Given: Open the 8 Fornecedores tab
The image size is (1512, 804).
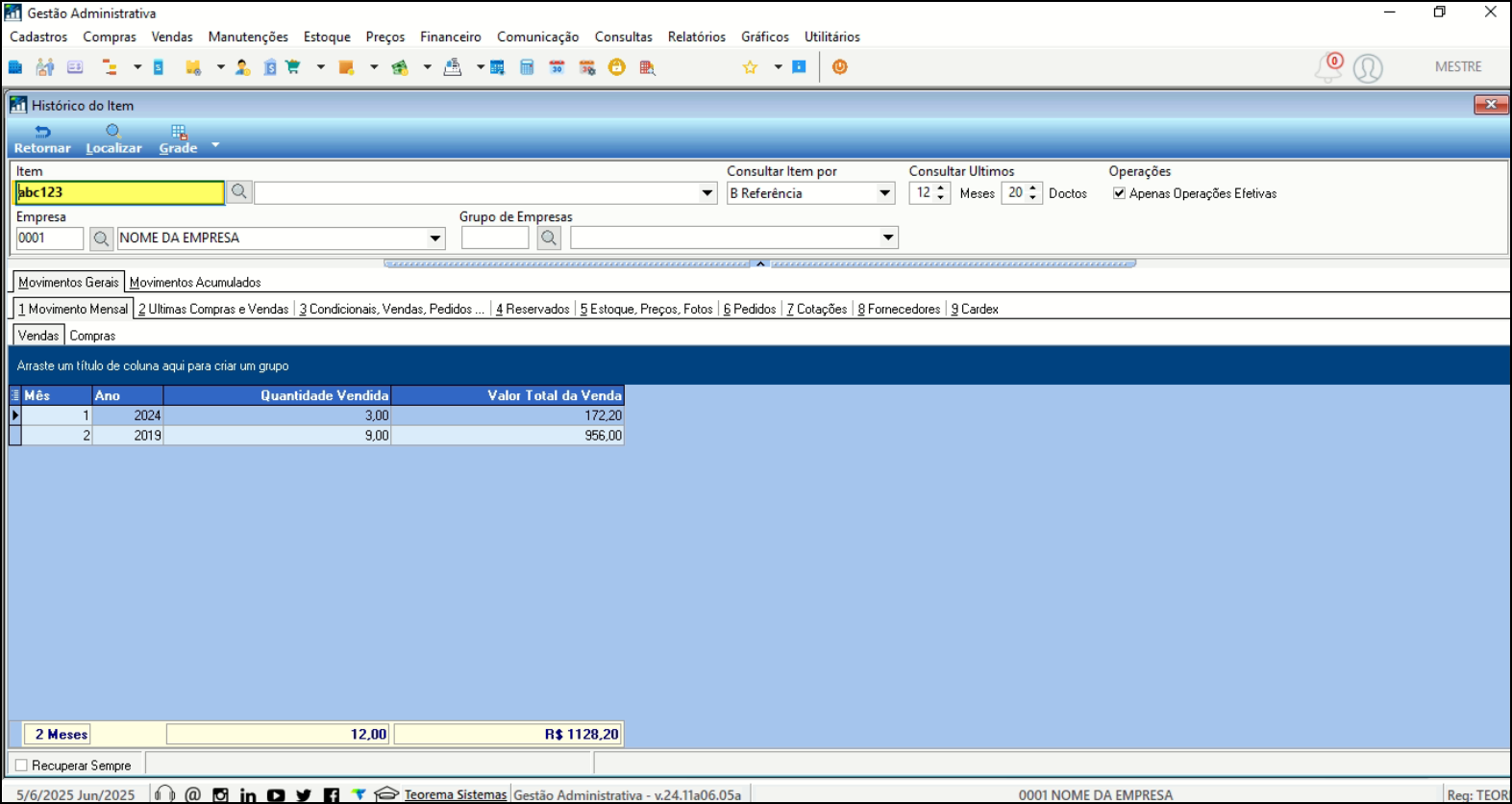Looking at the screenshot, I should [x=899, y=309].
